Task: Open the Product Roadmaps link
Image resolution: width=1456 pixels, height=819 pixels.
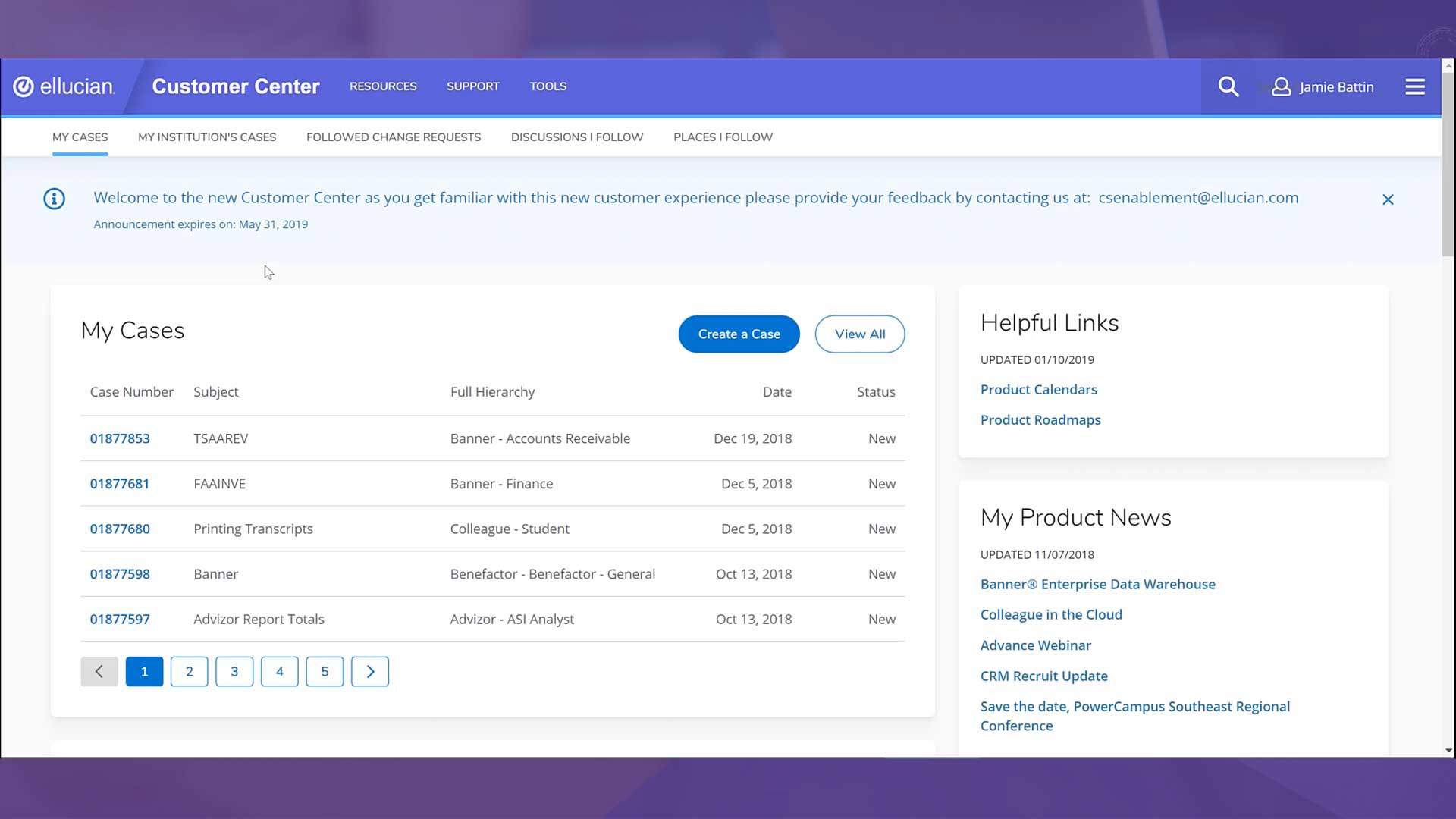Action: [x=1040, y=419]
